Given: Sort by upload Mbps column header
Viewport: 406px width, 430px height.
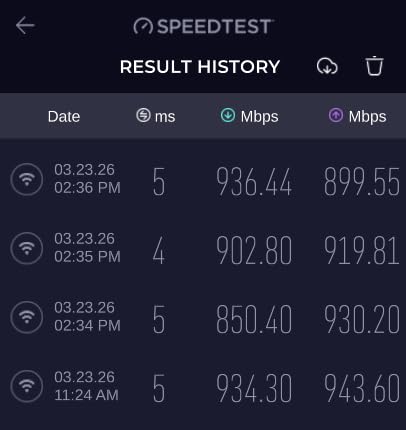Looking at the screenshot, I should pos(357,116).
